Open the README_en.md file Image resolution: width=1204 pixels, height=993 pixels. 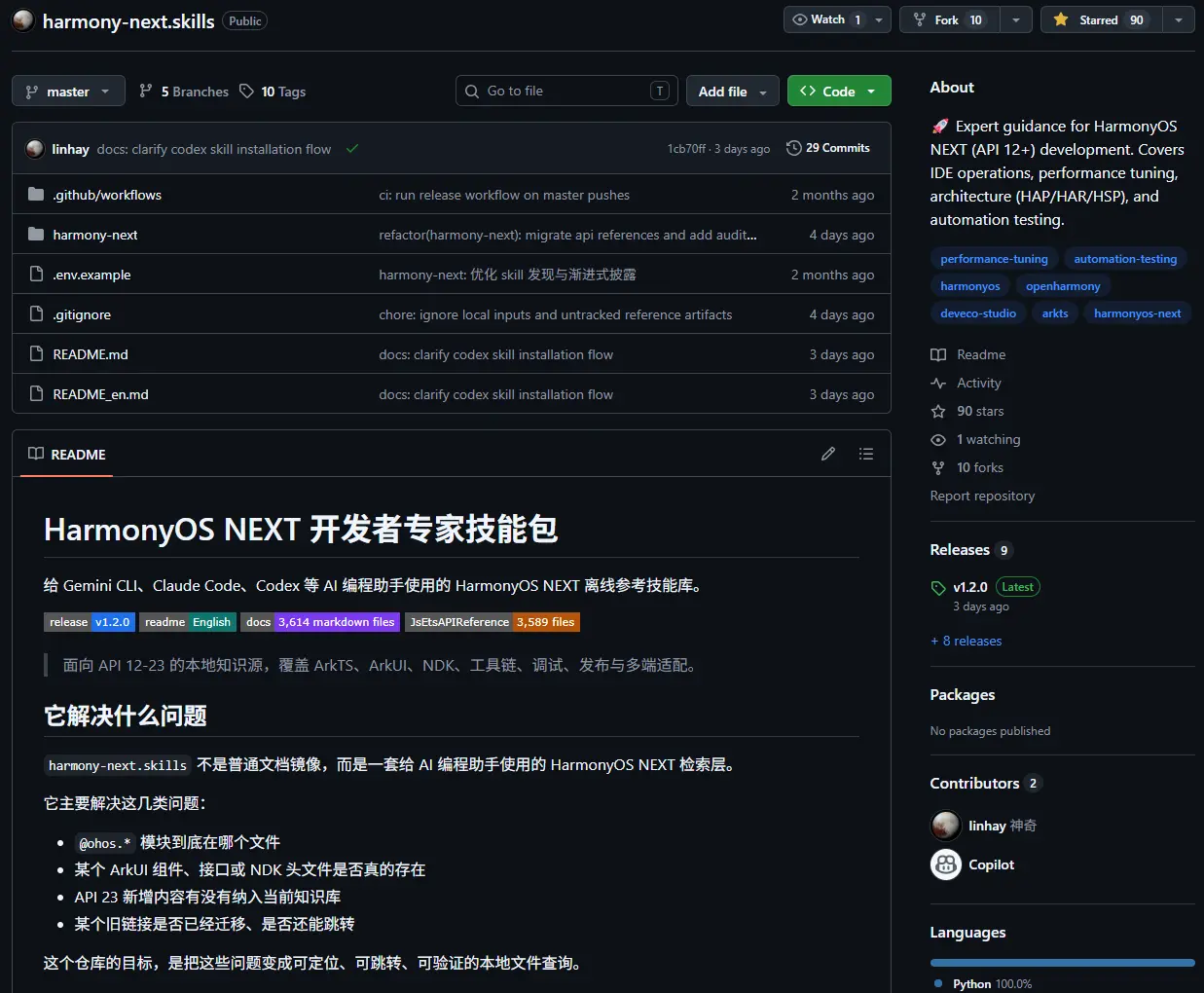pyautogui.click(x=100, y=394)
